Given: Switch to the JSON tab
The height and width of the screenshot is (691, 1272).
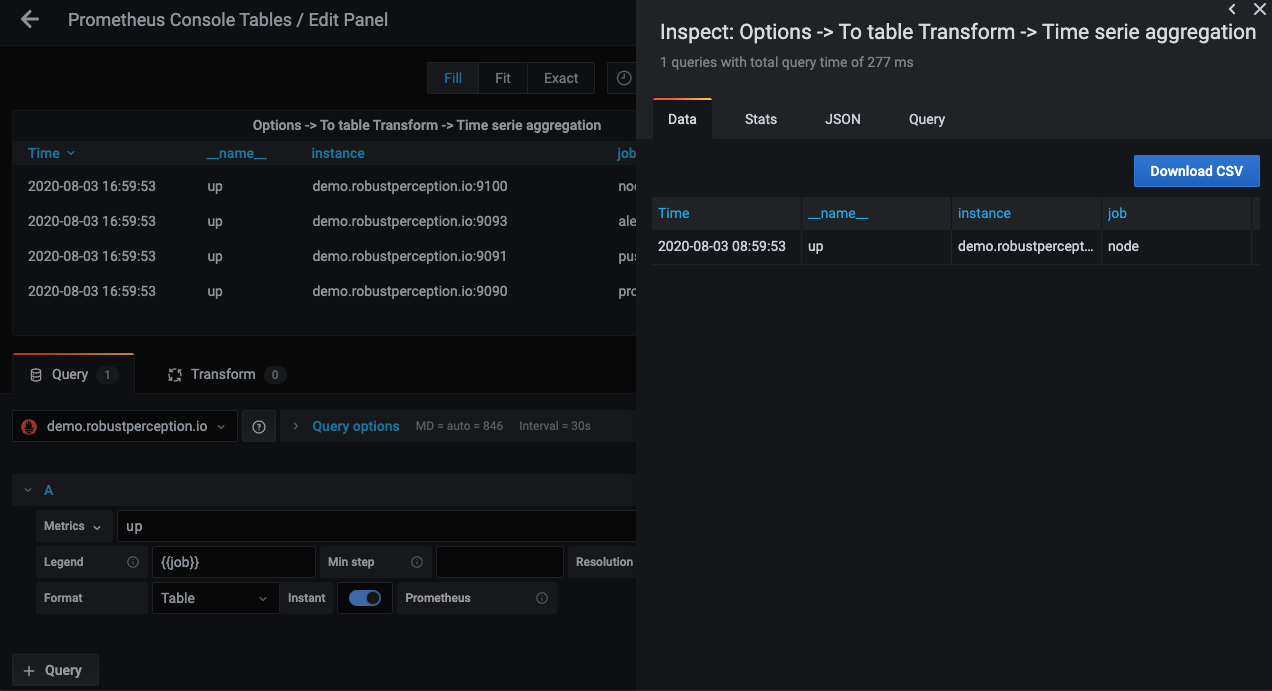Looking at the screenshot, I should point(843,119).
